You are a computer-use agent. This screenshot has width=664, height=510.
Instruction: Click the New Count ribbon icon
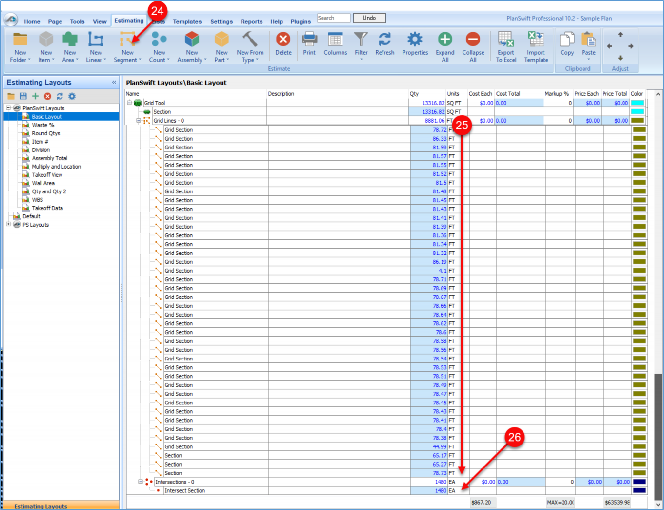tap(159, 39)
